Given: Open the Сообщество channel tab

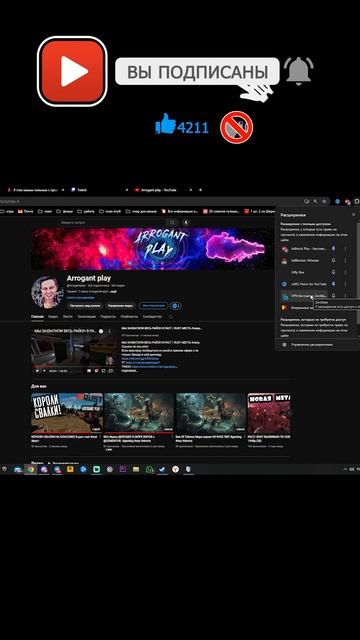Looking at the screenshot, I should tap(152, 316).
